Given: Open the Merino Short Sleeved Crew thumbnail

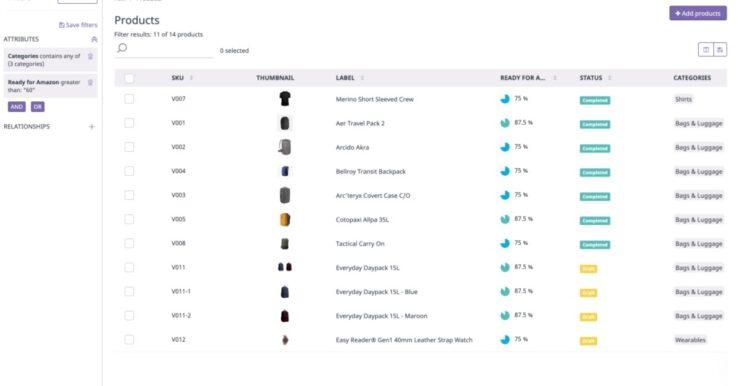Looking at the screenshot, I should click(x=285, y=99).
